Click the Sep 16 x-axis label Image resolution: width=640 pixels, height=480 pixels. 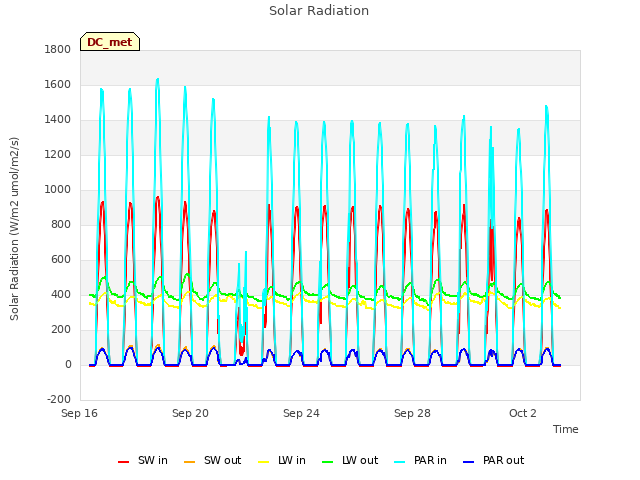pos(80,413)
